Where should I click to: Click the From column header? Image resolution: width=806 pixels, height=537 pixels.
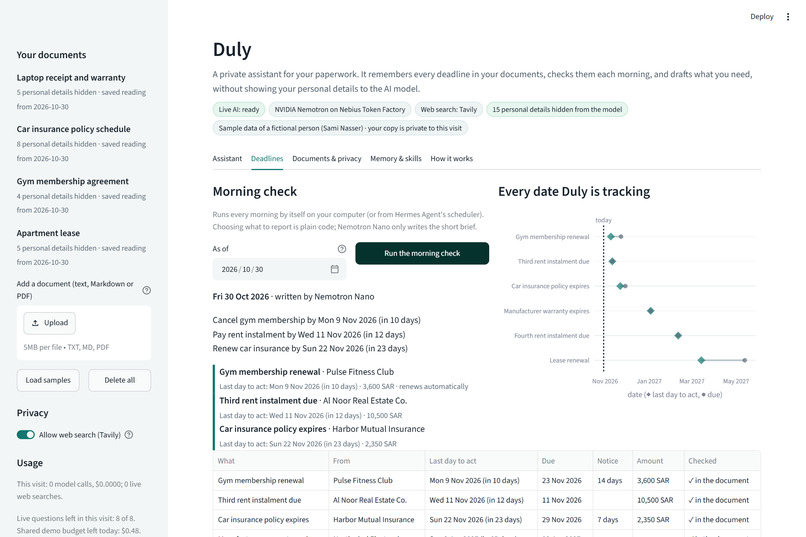pyautogui.click(x=377, y=461)
